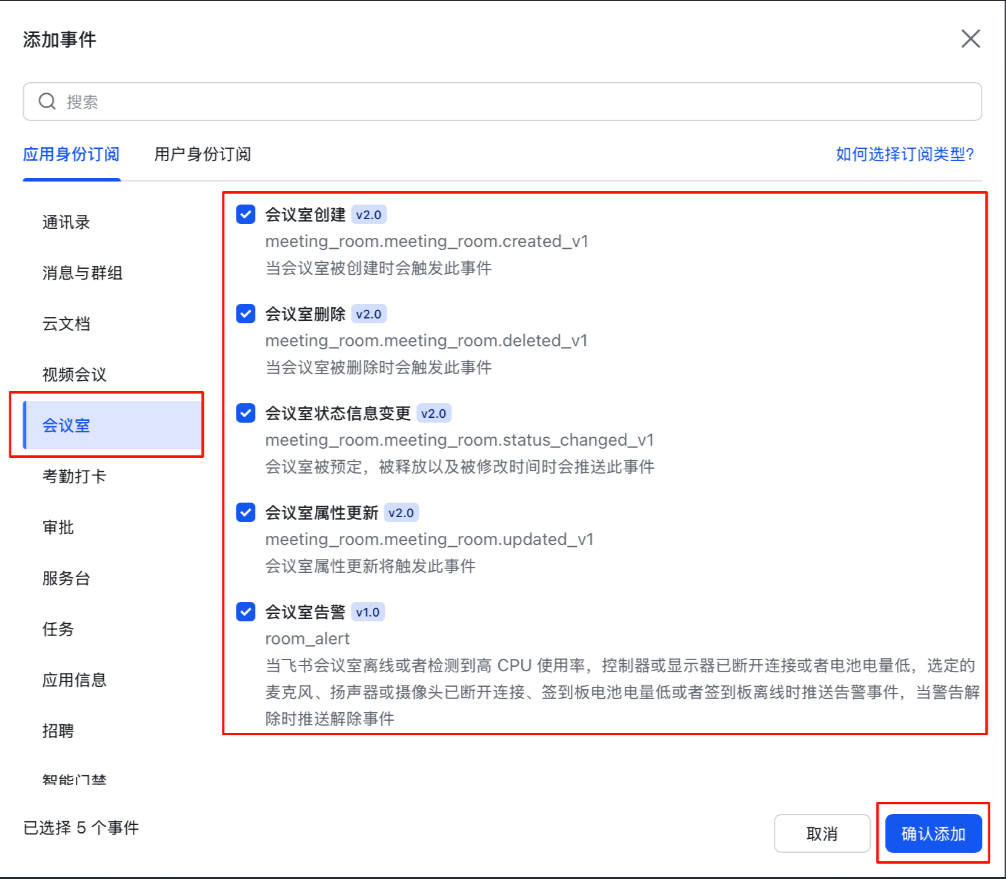
Task: Open the 服务台 event category
Action: pyautogui.click(x=66, y=578)
